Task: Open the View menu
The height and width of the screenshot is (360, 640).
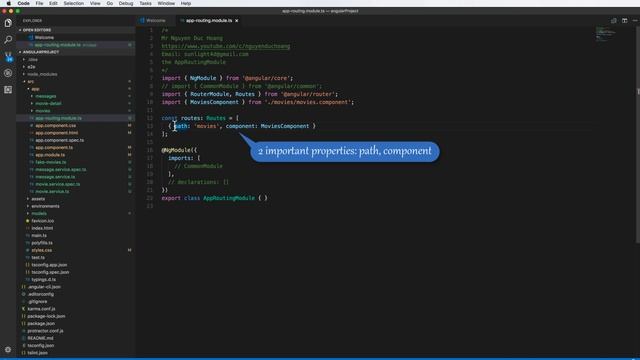Action: pos(95,3)
